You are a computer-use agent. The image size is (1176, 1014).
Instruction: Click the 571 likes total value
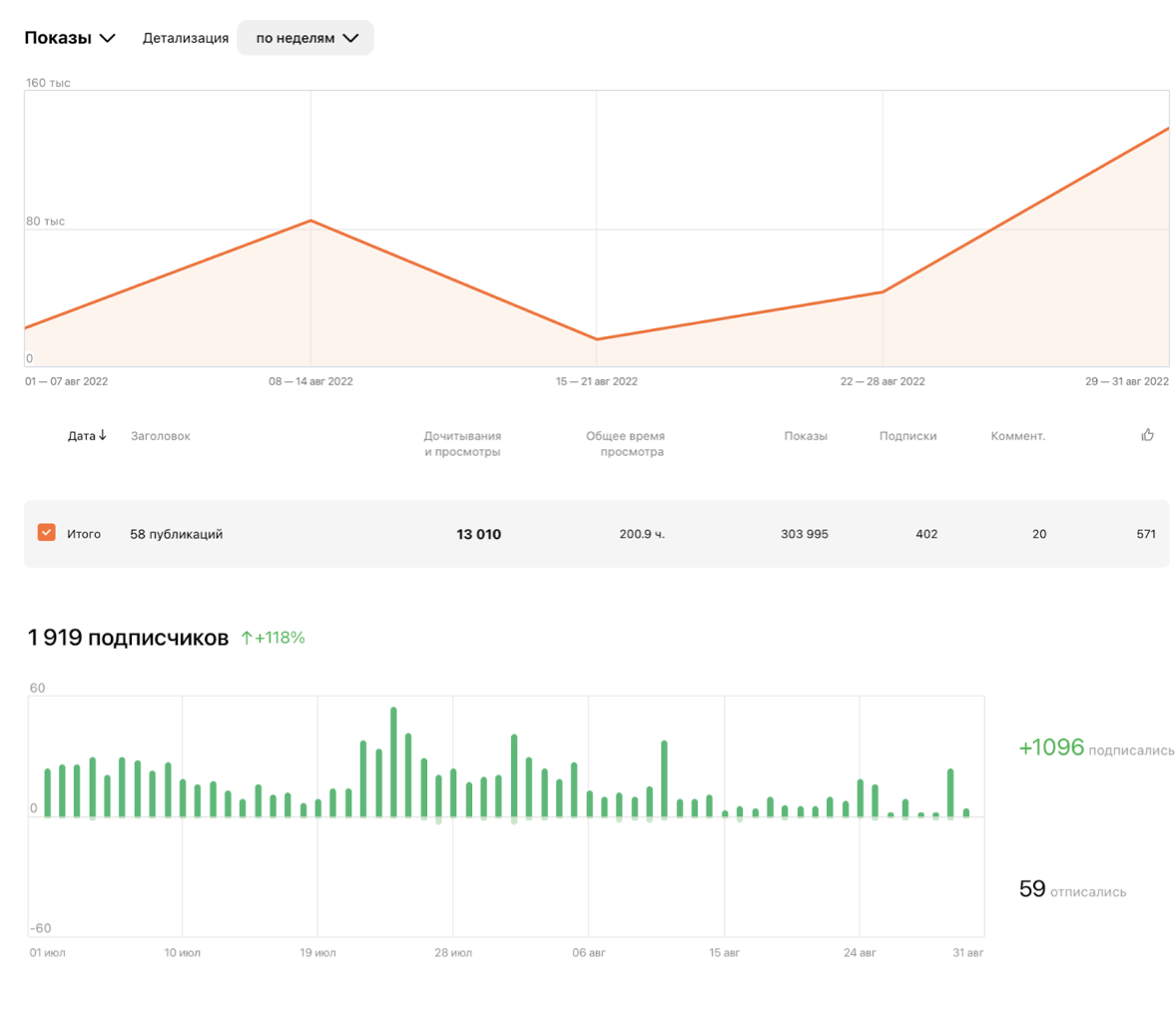1146,534
